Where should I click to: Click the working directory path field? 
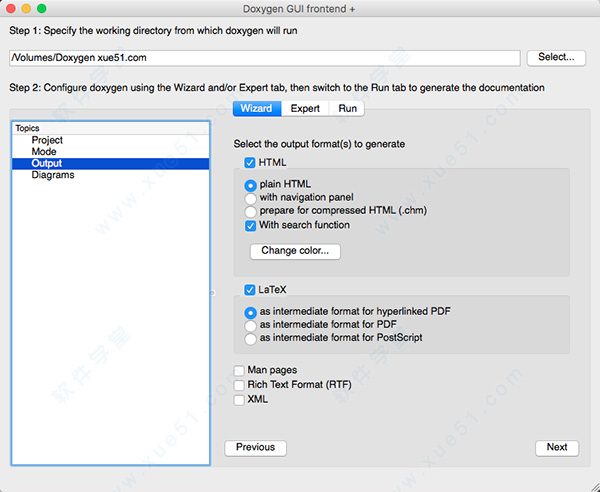pyautogui.click(x=265, y=59)
